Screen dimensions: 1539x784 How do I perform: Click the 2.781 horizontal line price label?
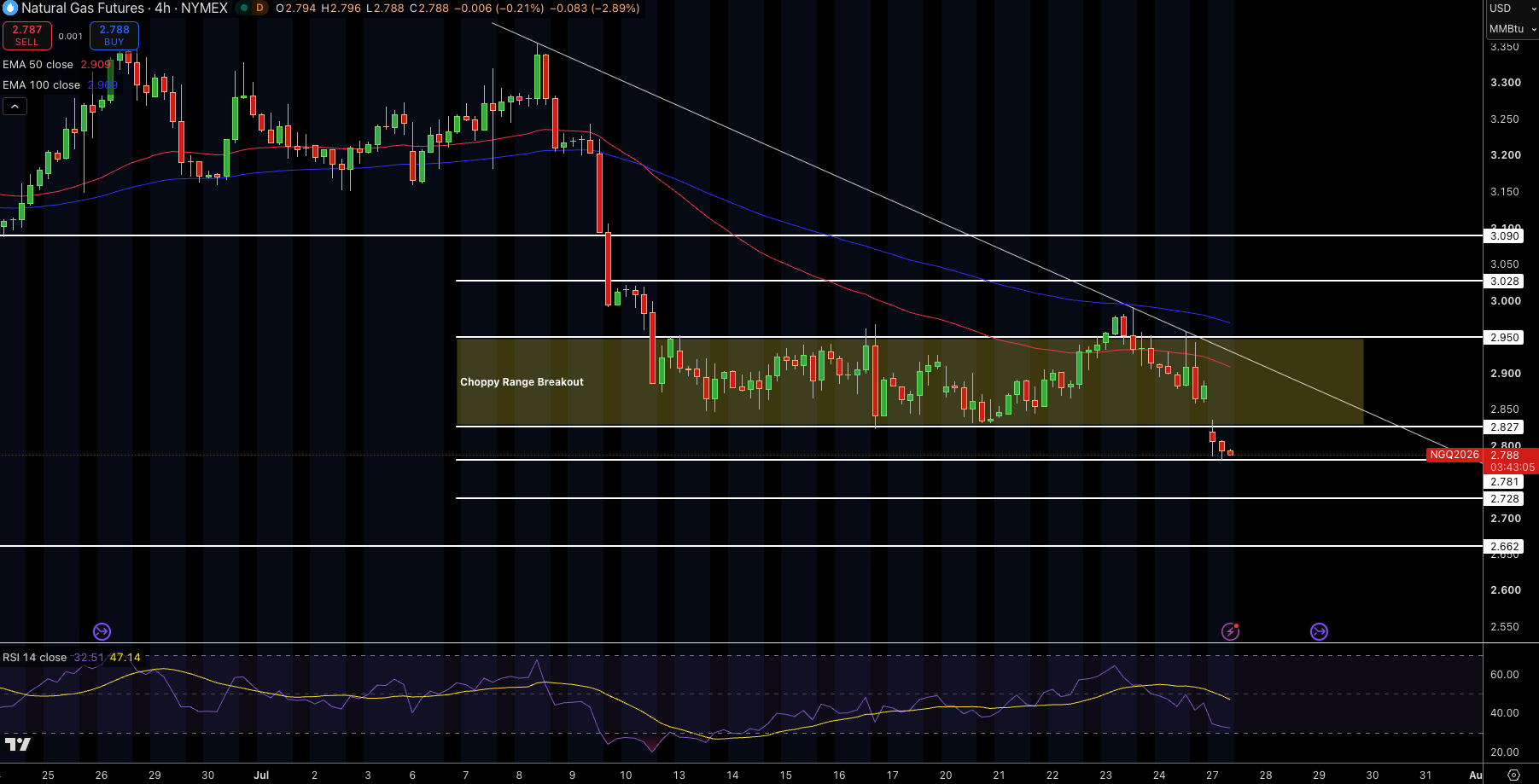pos(1504,482)
